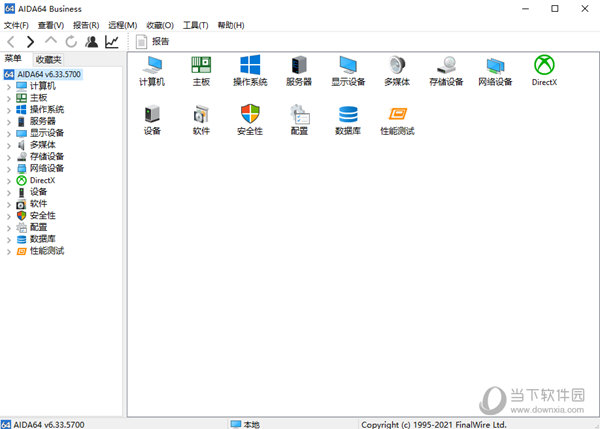Expand the 性能测试 tree node

(9, 252)
